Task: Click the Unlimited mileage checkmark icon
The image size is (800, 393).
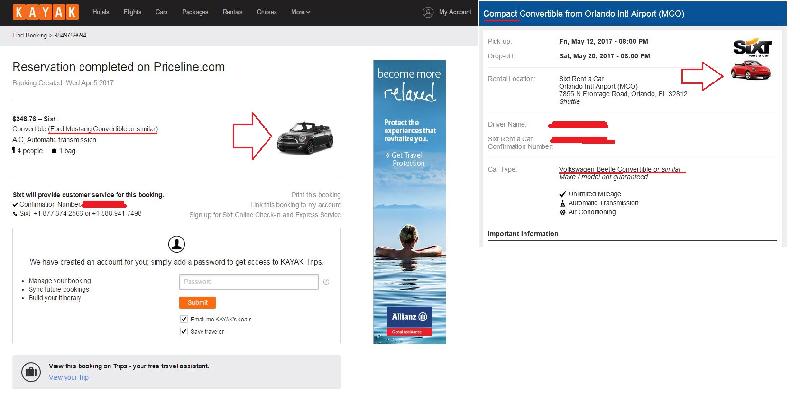Action: click(x=563, y=194)
